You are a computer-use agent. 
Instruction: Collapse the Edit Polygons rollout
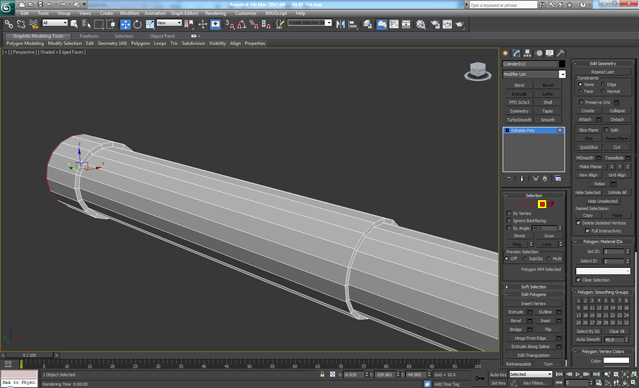pyautogui.click(x=533, y=295)
